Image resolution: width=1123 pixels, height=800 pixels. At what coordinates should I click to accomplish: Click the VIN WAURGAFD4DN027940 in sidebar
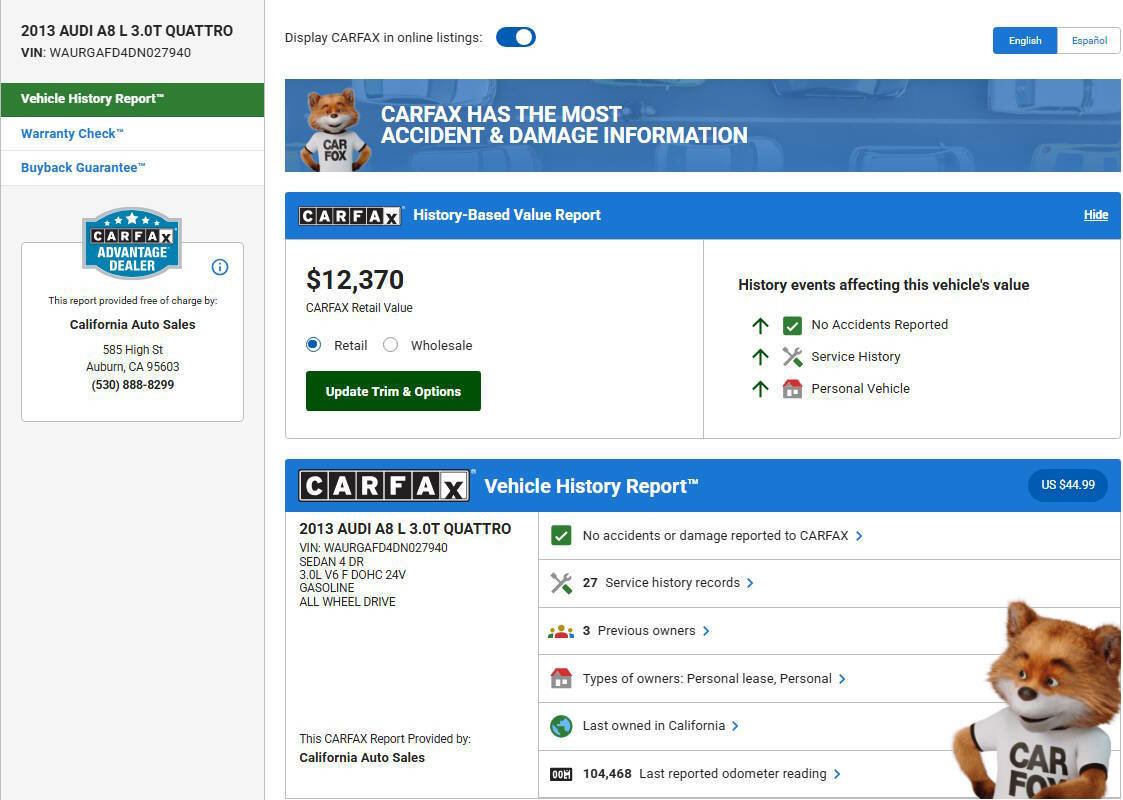point(106,52)
